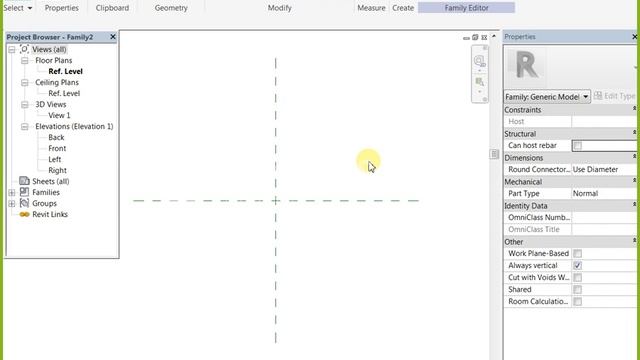Enable the Shared checkbox
This screenshot has width=640, height=360.
[x=578, y=290]
